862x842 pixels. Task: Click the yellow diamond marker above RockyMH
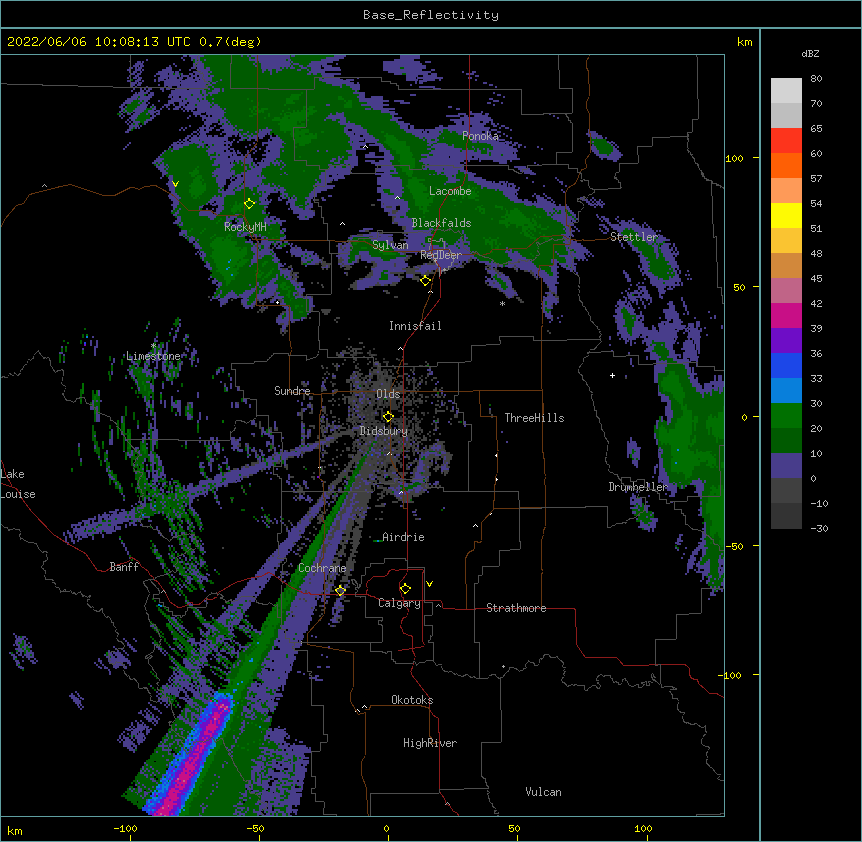pyautogui.click(x=250, y=204)
